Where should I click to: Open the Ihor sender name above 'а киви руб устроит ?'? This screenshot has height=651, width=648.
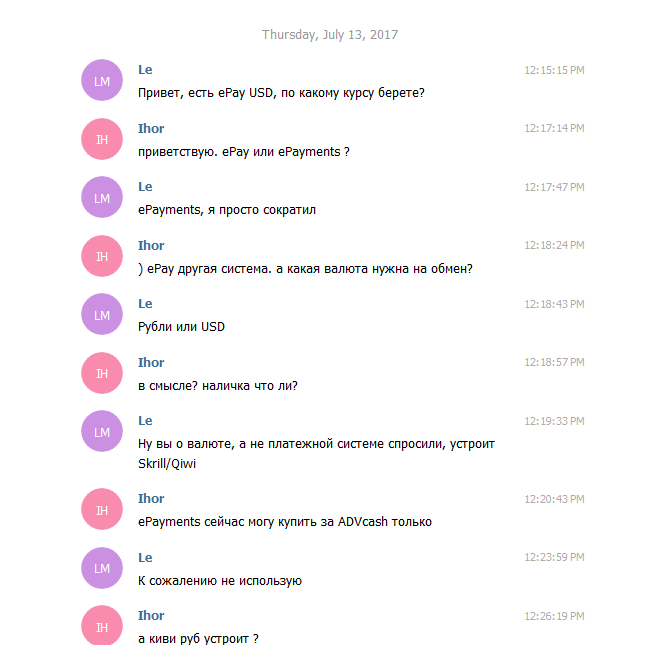pos(151,616)
